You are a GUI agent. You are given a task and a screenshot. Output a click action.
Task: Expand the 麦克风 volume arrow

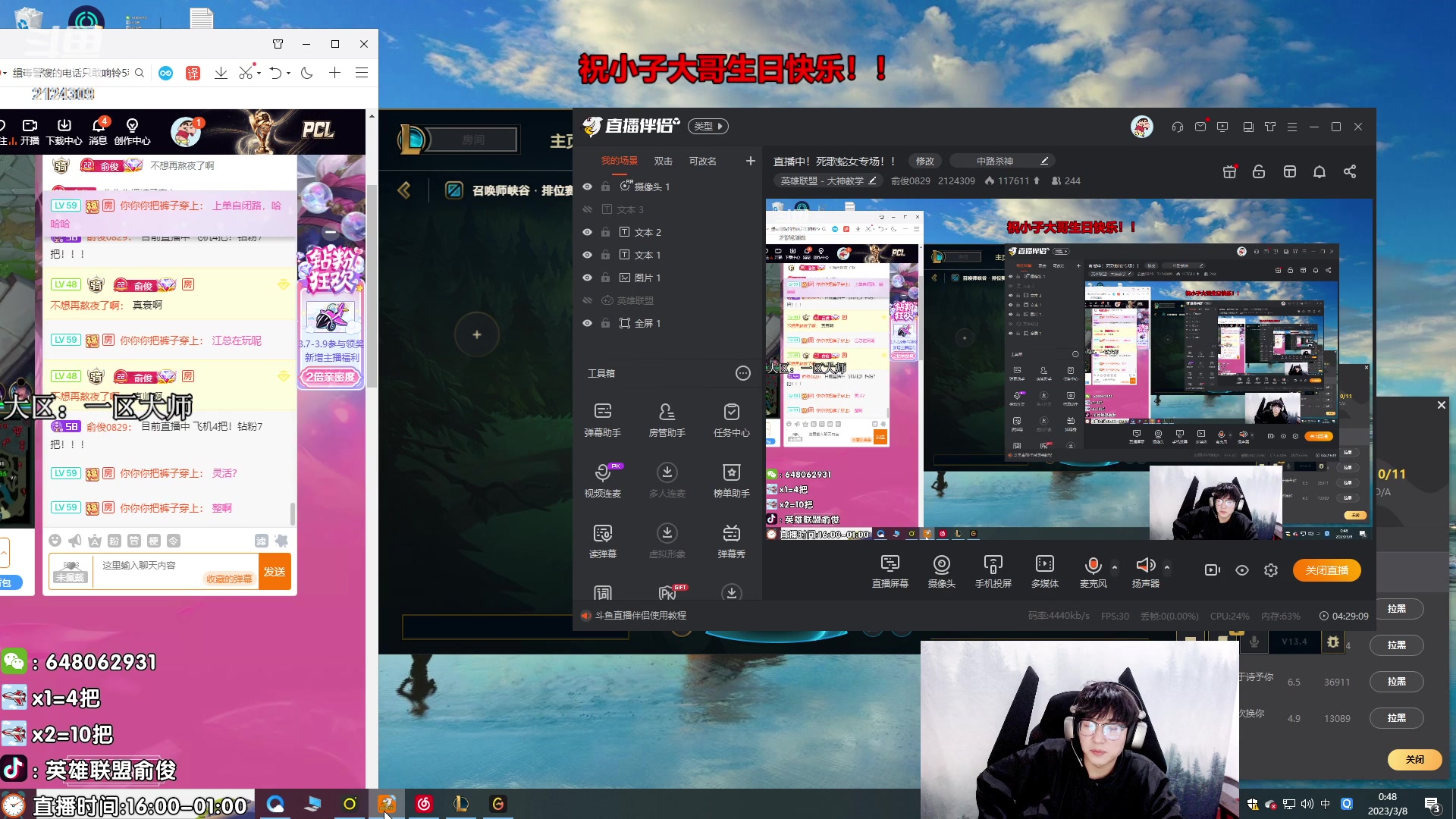click(1115, 566)
